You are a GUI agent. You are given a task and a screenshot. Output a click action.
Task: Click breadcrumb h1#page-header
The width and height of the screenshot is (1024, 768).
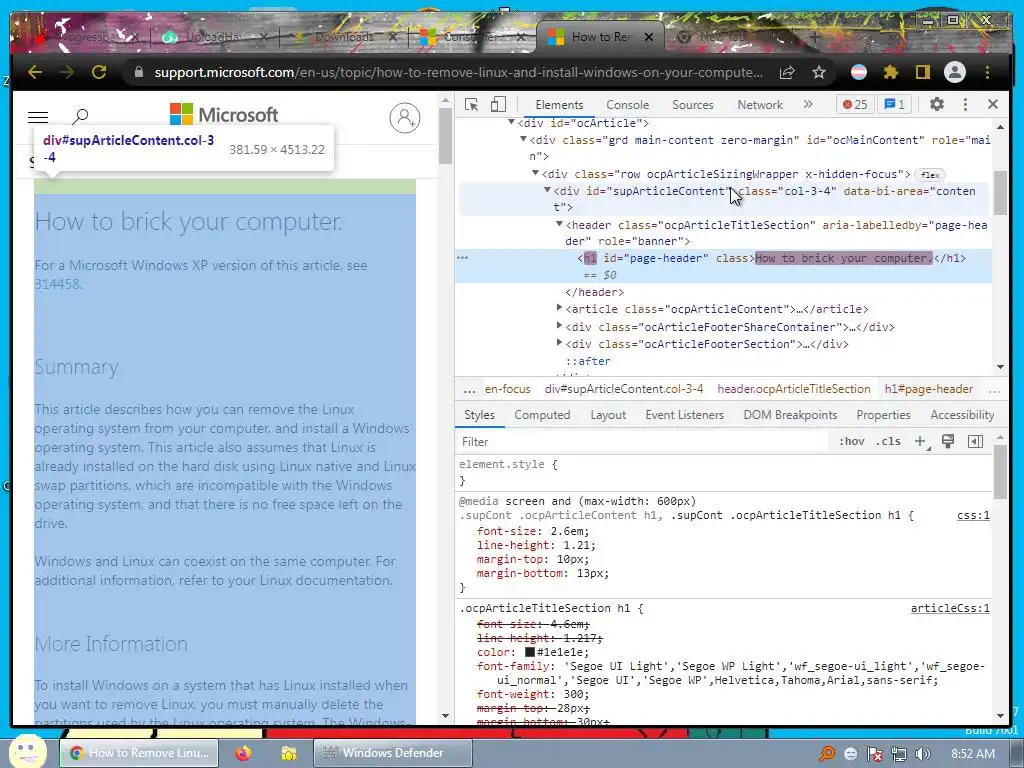click(929, 389)
